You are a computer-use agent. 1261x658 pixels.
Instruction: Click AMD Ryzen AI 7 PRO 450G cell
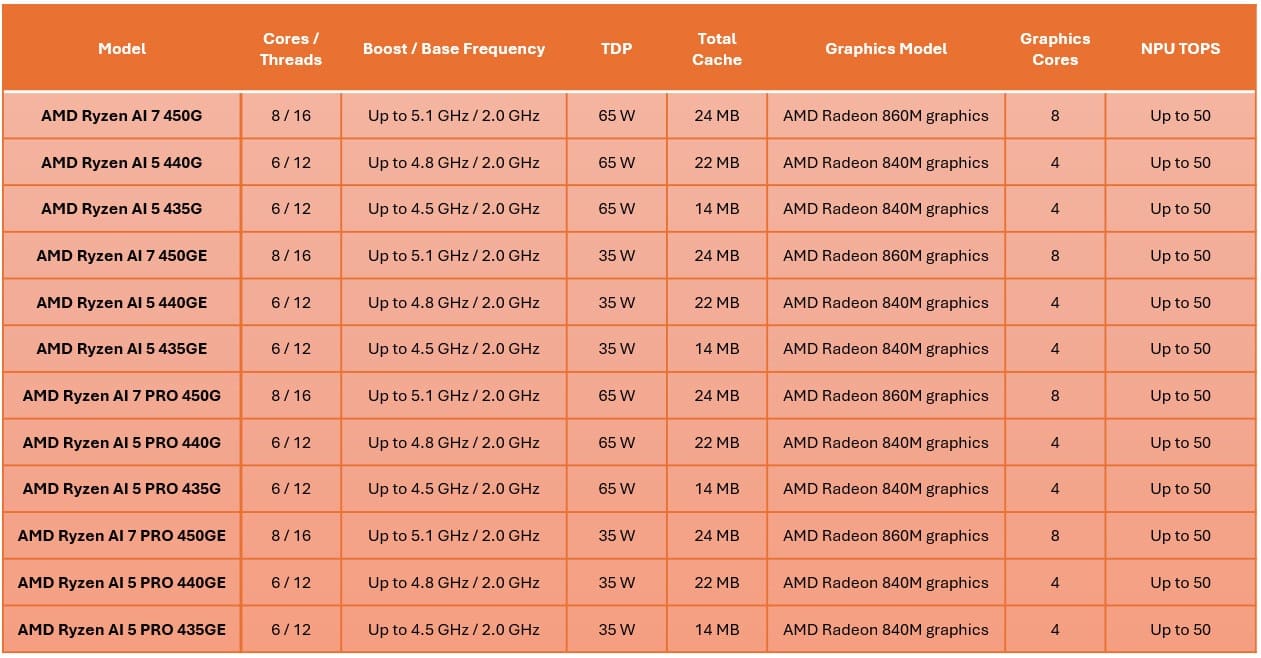122,396
